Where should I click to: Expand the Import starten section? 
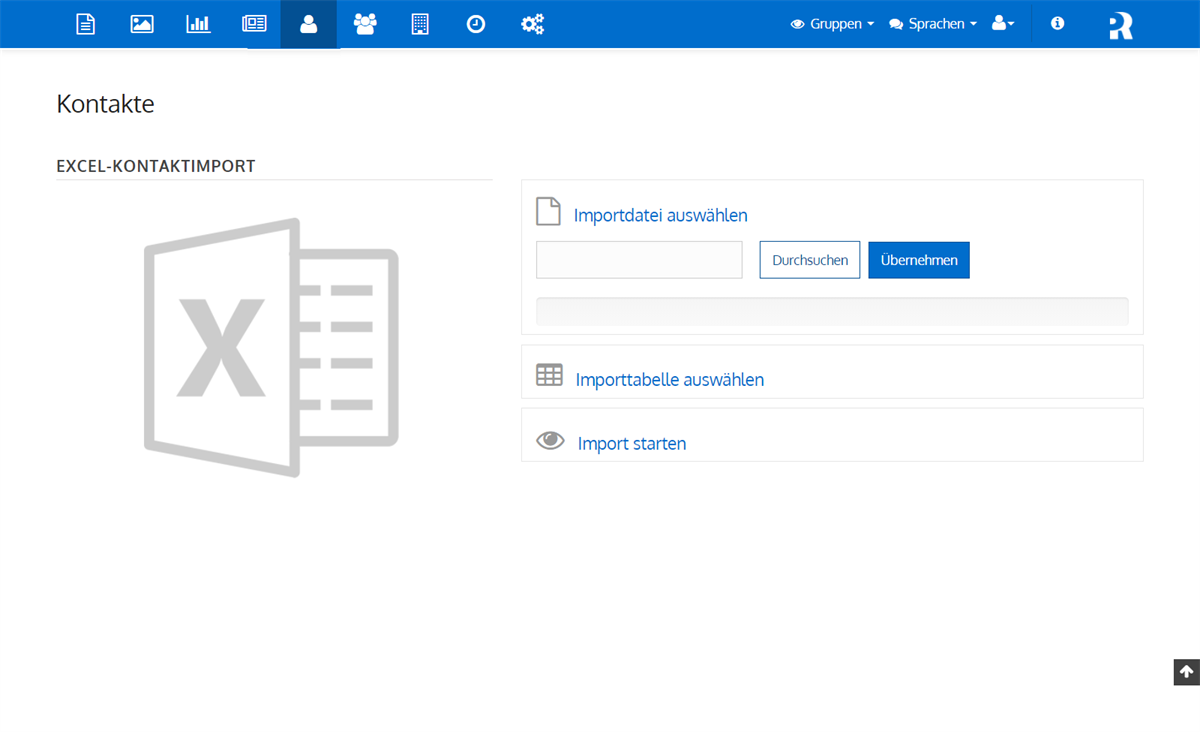pyautogui.click(x=631, y=443)
